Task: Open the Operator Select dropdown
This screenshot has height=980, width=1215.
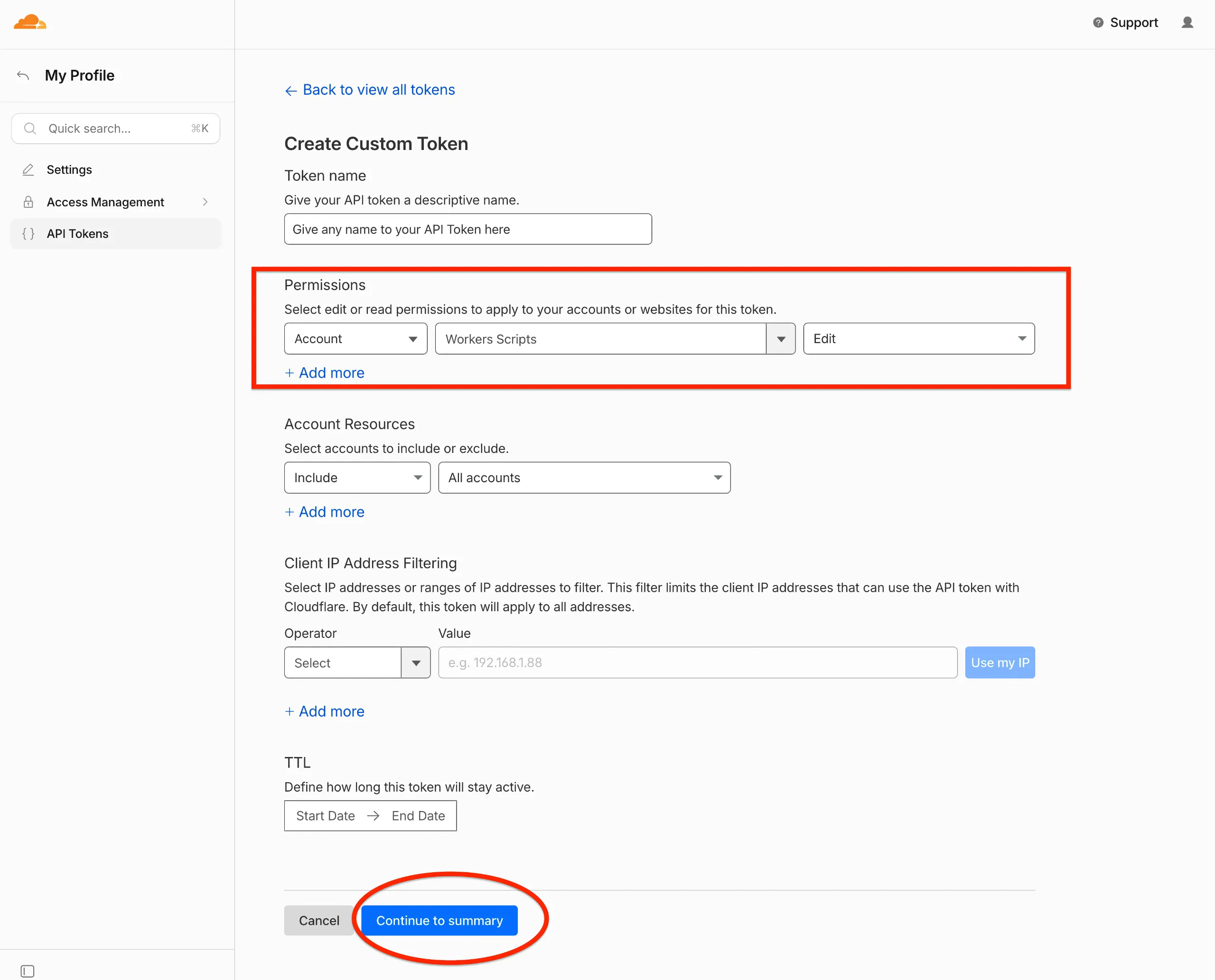Action: point(357,663)
